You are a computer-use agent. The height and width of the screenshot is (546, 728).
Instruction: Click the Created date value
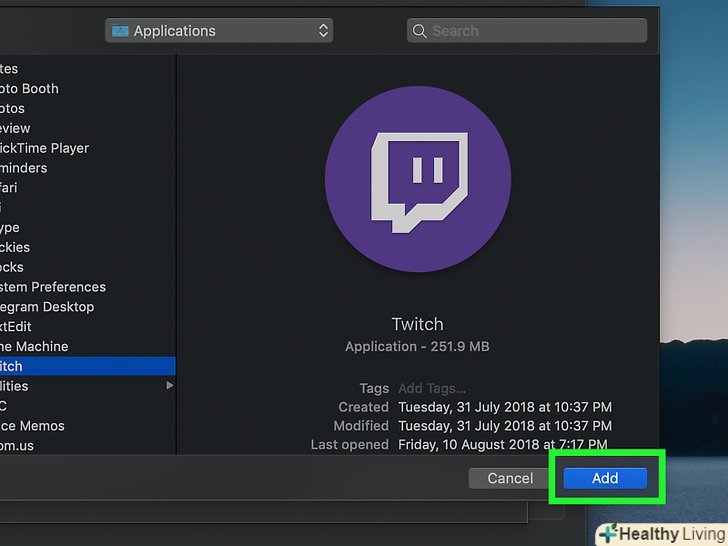coord(505,407)
